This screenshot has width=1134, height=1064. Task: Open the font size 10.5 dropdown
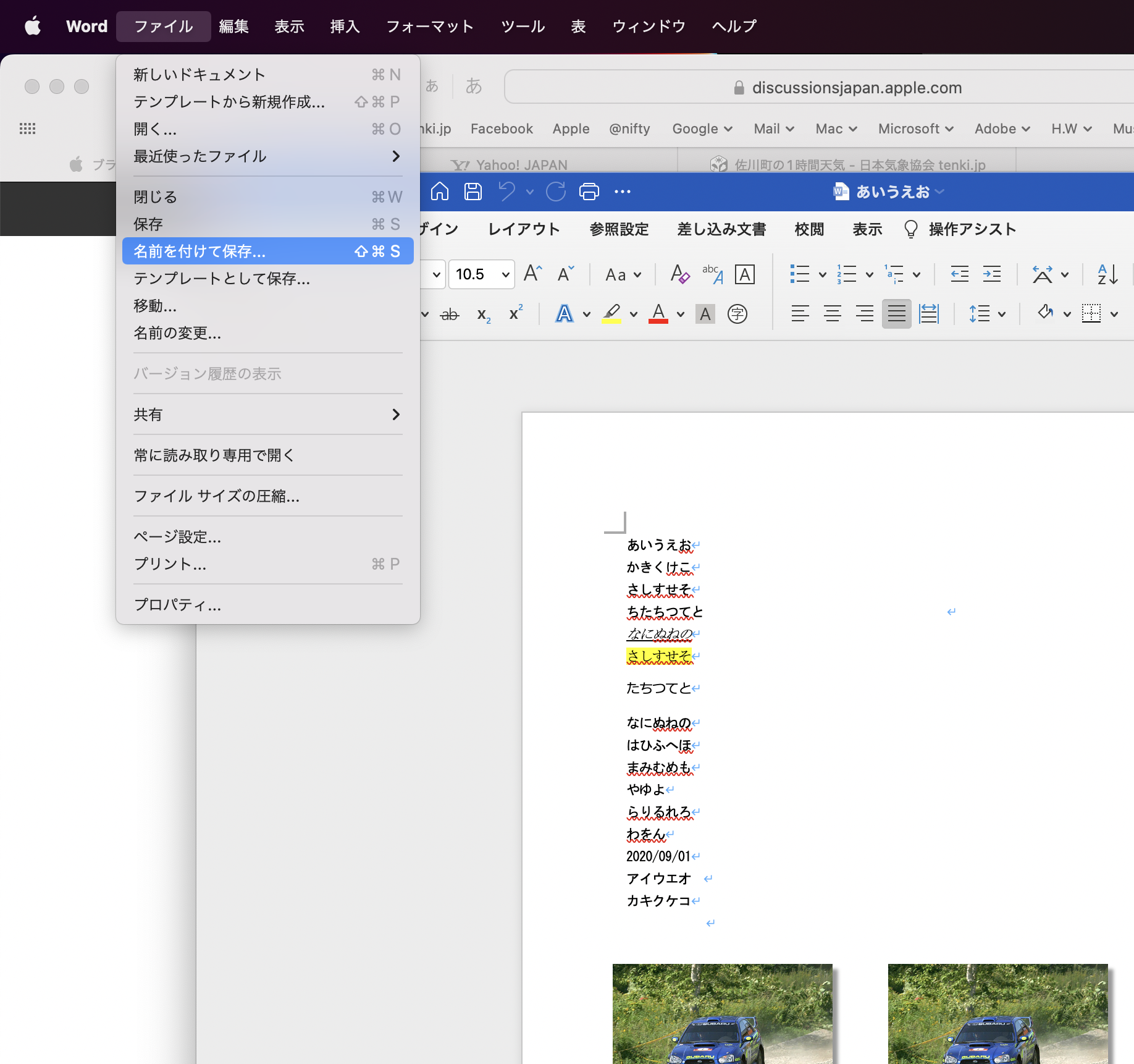pyautogui.click(x=505, y=274)
